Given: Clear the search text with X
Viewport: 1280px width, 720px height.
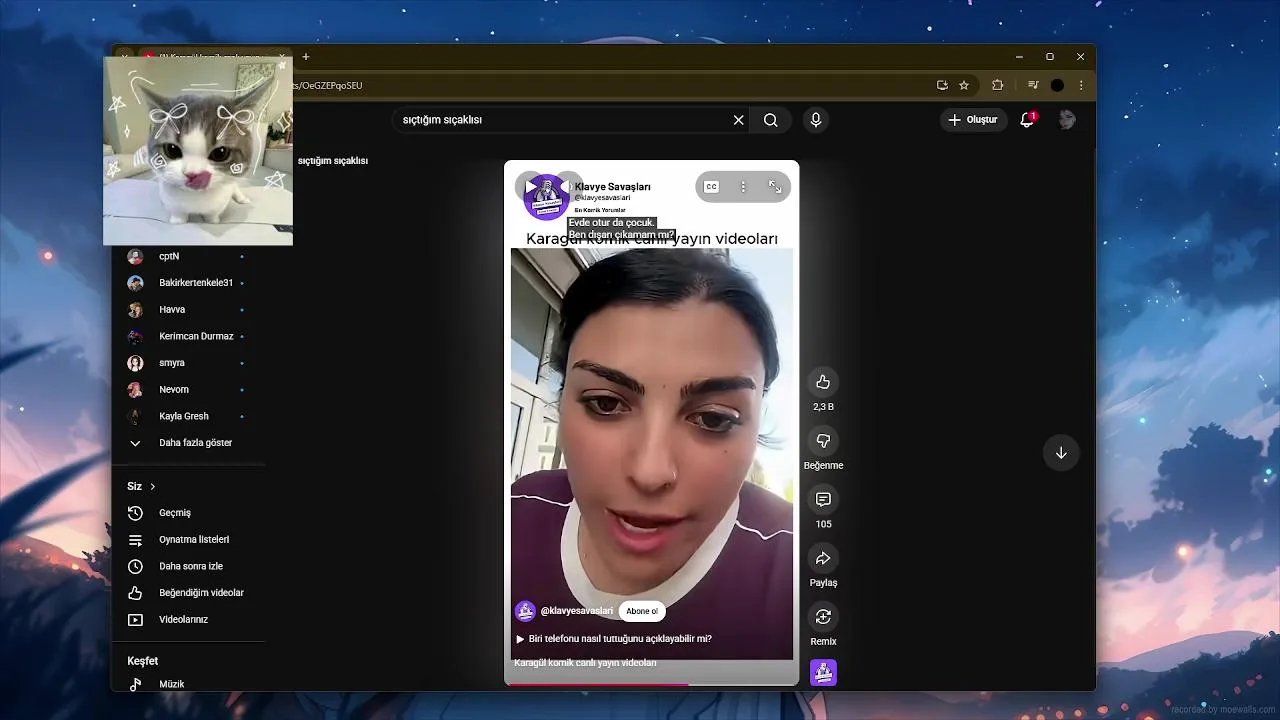Looking at the screenshot, I should (x=738, y=120).
